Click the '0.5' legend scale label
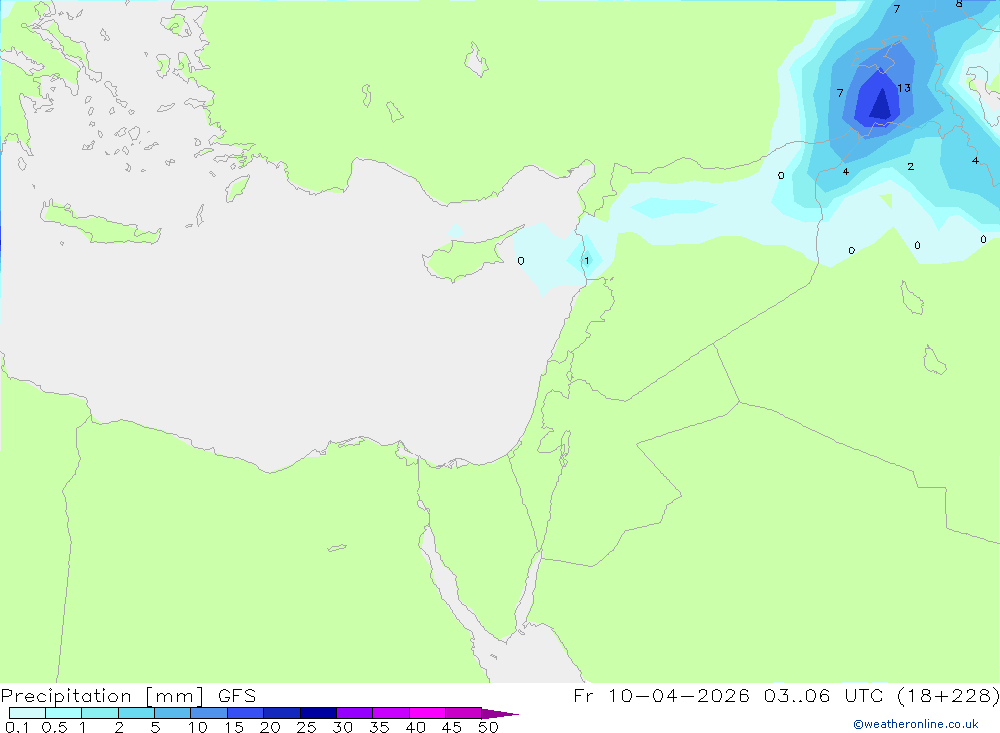This screenshot has height=733, width=1000. point(54,727)
